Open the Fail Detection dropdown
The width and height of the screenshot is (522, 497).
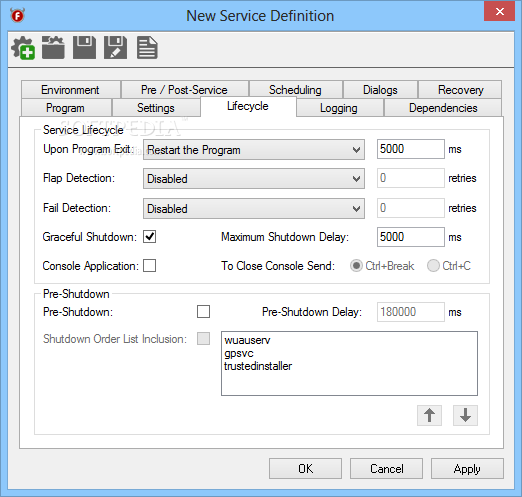click(254, 209)
